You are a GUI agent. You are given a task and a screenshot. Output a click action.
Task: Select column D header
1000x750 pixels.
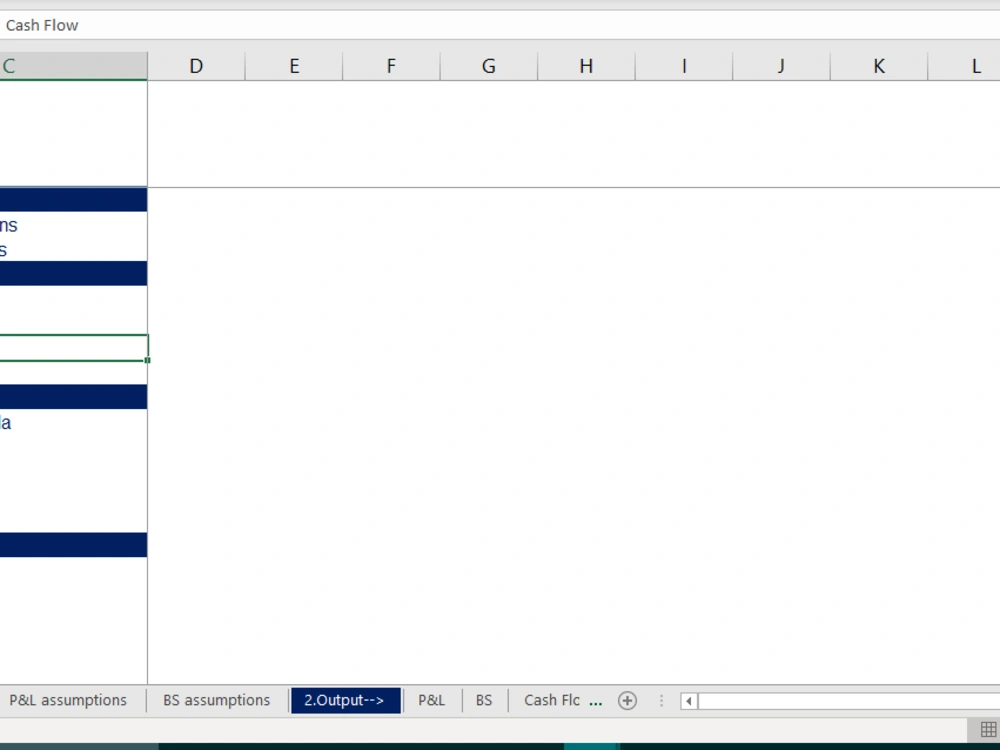coord(196,66)
